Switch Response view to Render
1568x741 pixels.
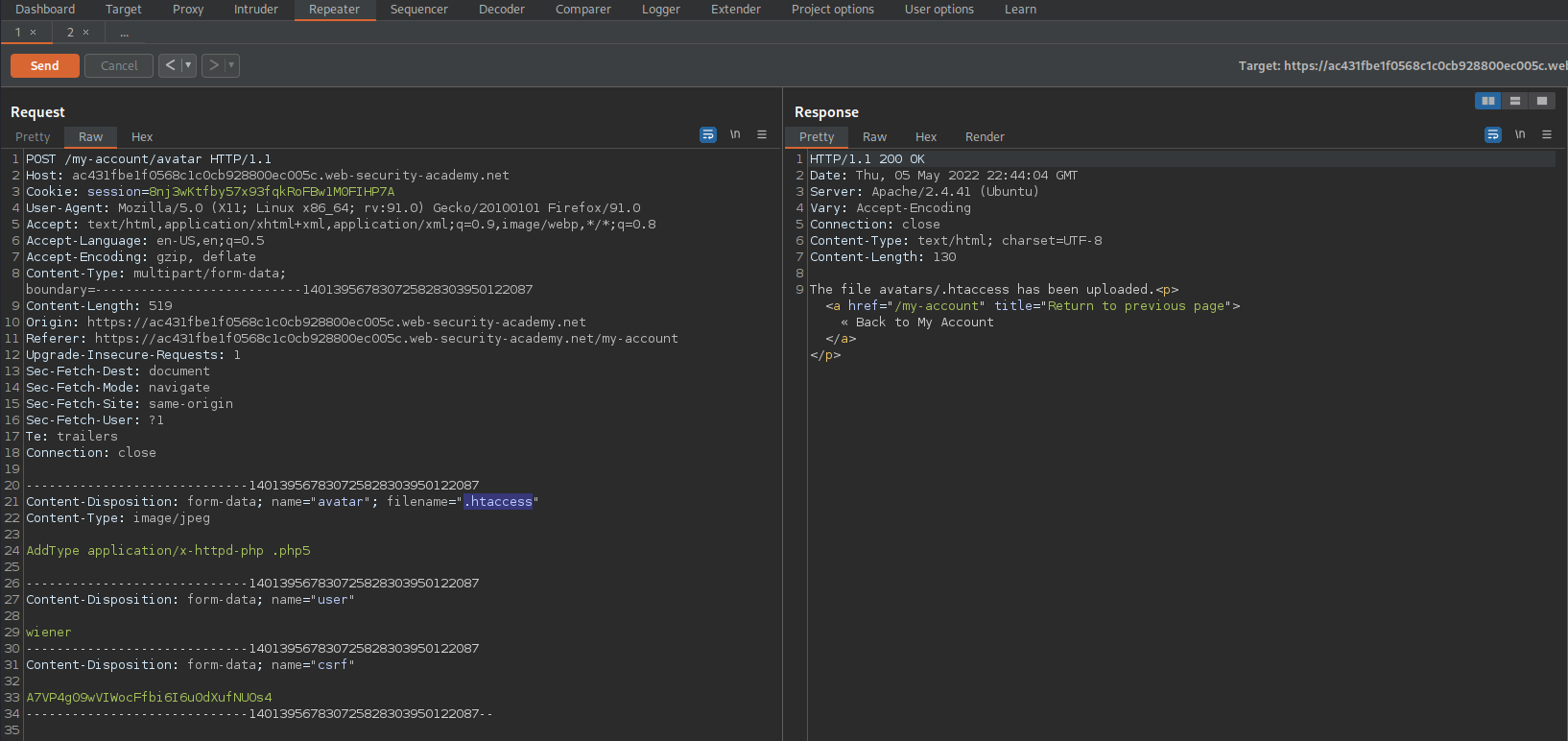tap(986, 137)
